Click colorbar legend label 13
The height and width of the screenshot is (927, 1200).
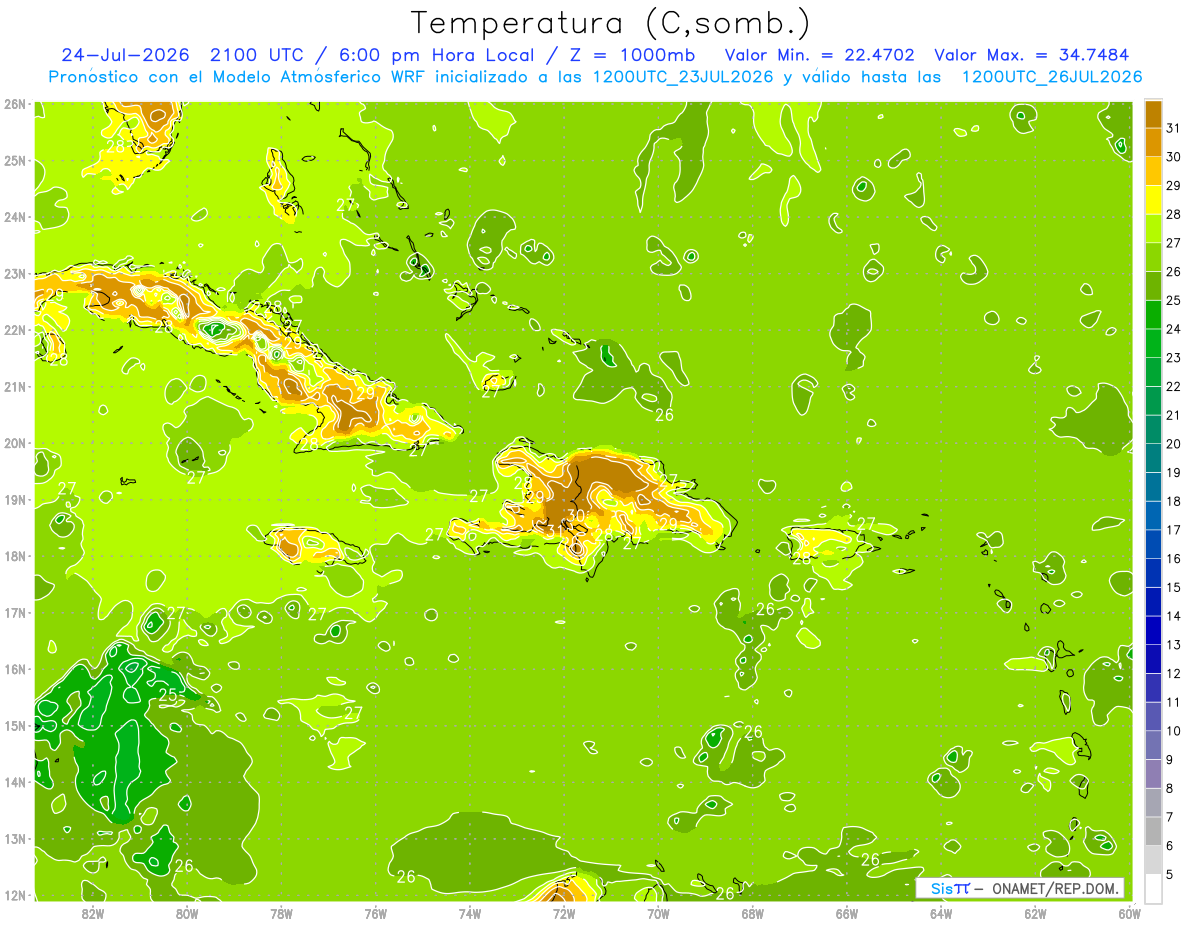click(x=1173, y=645)
